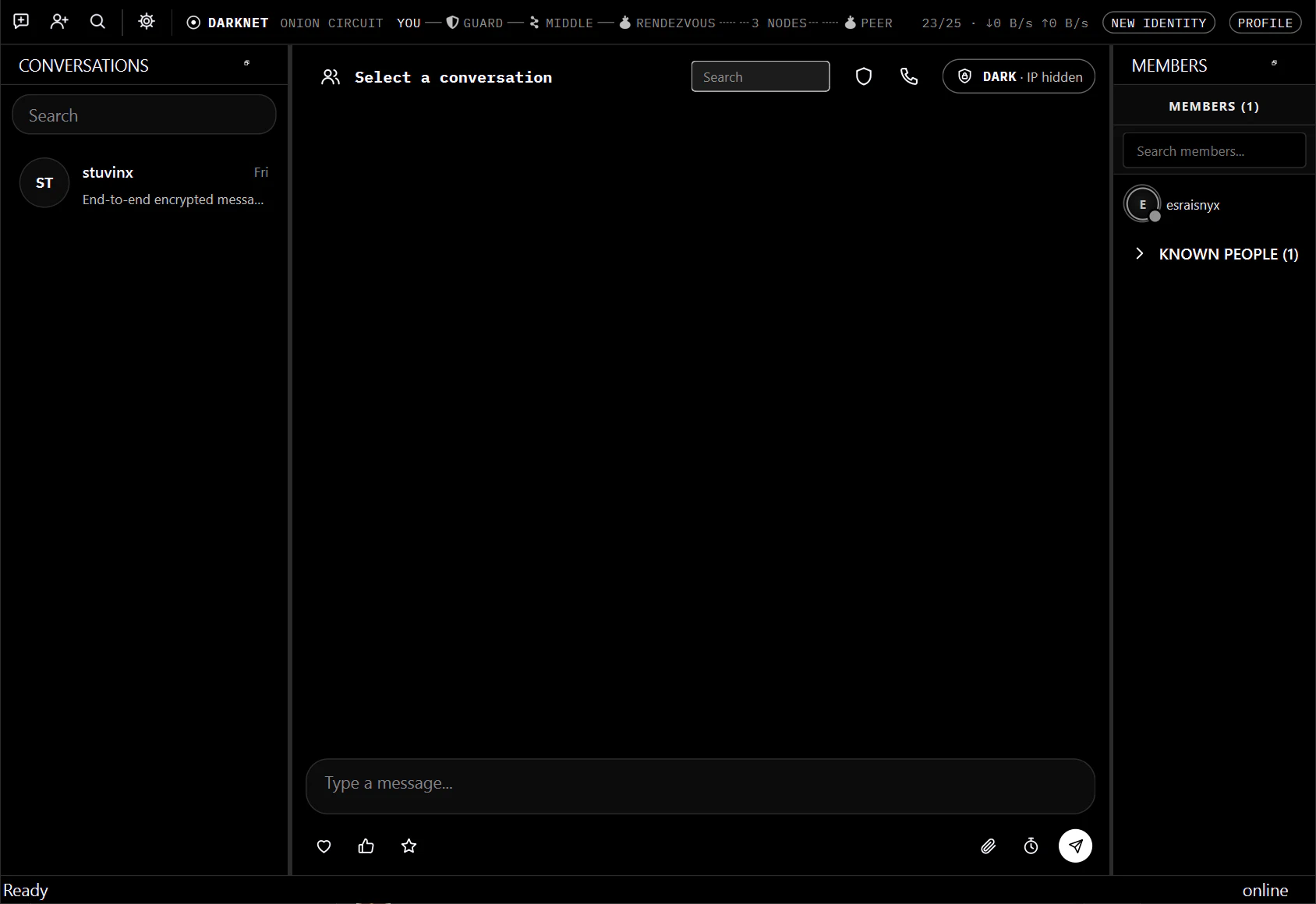
Task: Click the send message paper-plane button
Action: (x=1075, y=846)
